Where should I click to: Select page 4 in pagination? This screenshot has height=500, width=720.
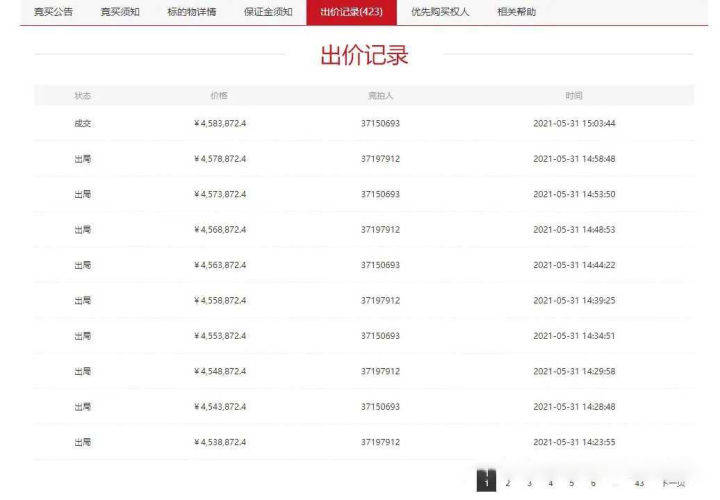click(550, 483)
